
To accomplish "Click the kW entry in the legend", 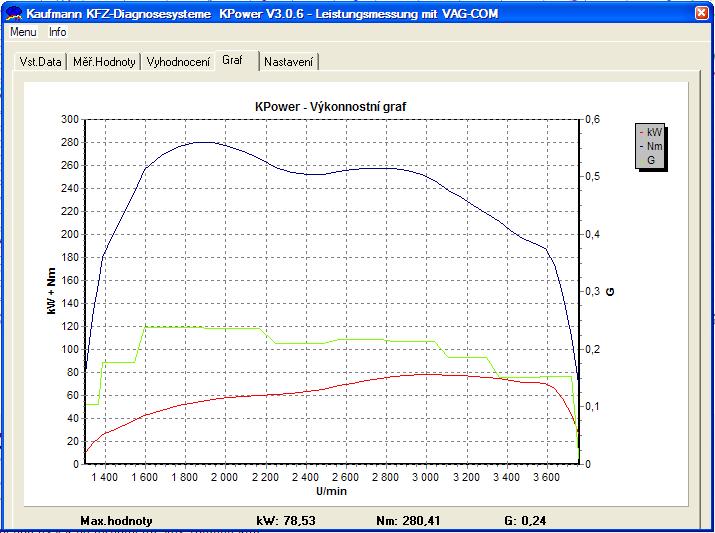I will coord(653,132).
